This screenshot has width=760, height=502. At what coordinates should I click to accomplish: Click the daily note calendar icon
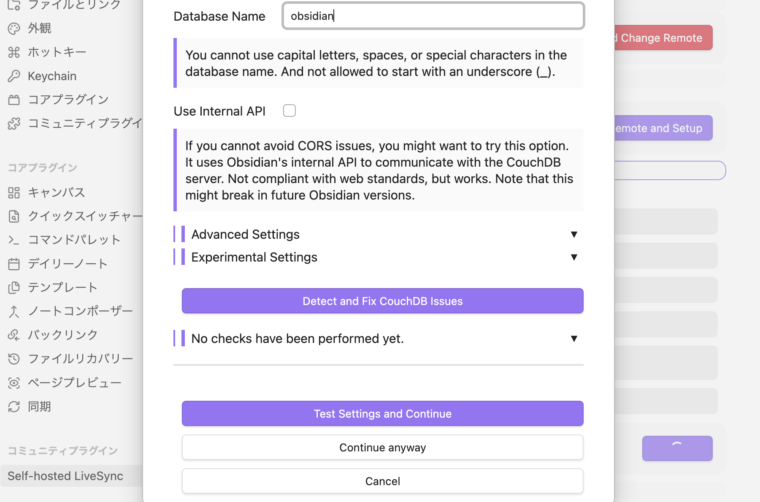pyautogui.click(x=14, y=264)
